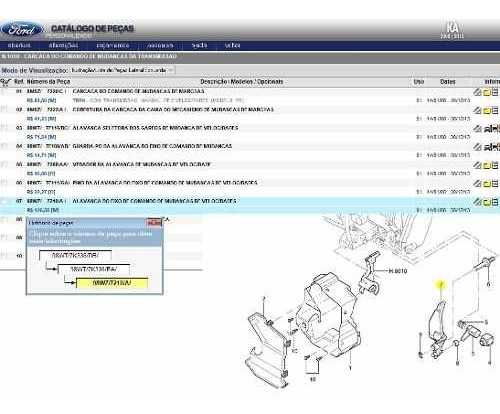Click callout number 10 beneath the bolts

tap(313, 379)
